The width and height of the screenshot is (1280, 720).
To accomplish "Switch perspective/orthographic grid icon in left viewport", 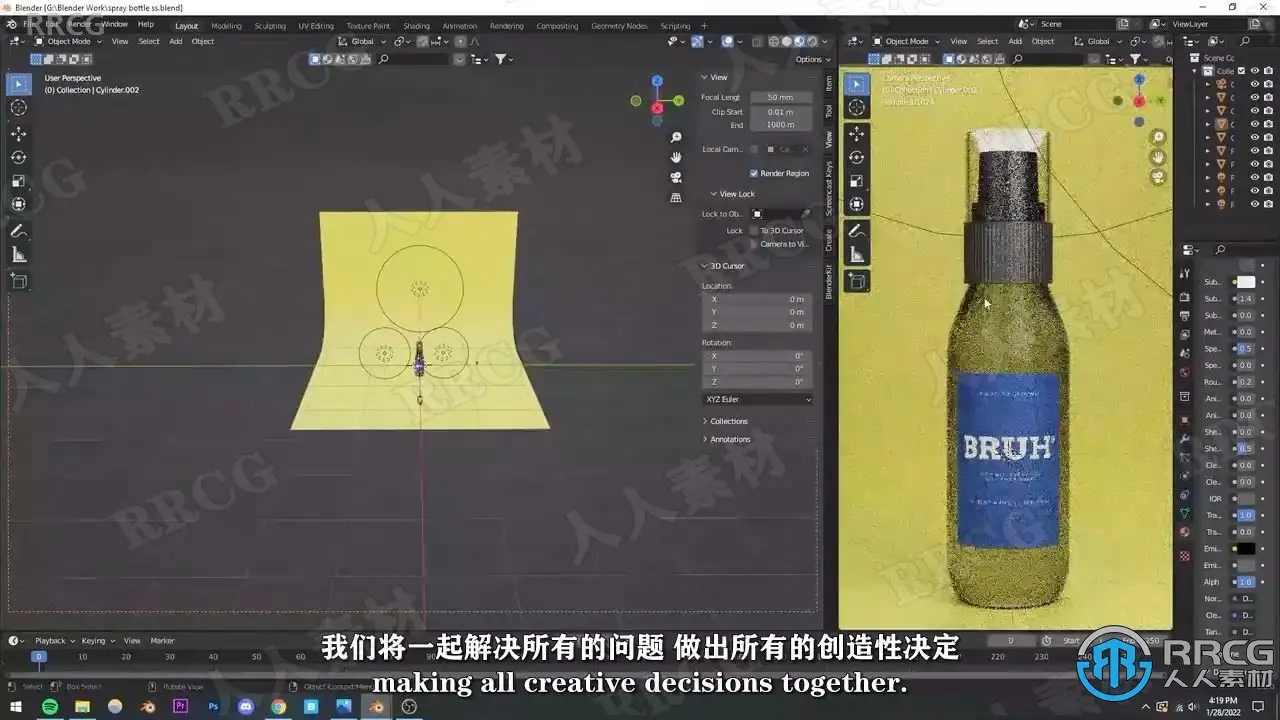I will 676,197.
